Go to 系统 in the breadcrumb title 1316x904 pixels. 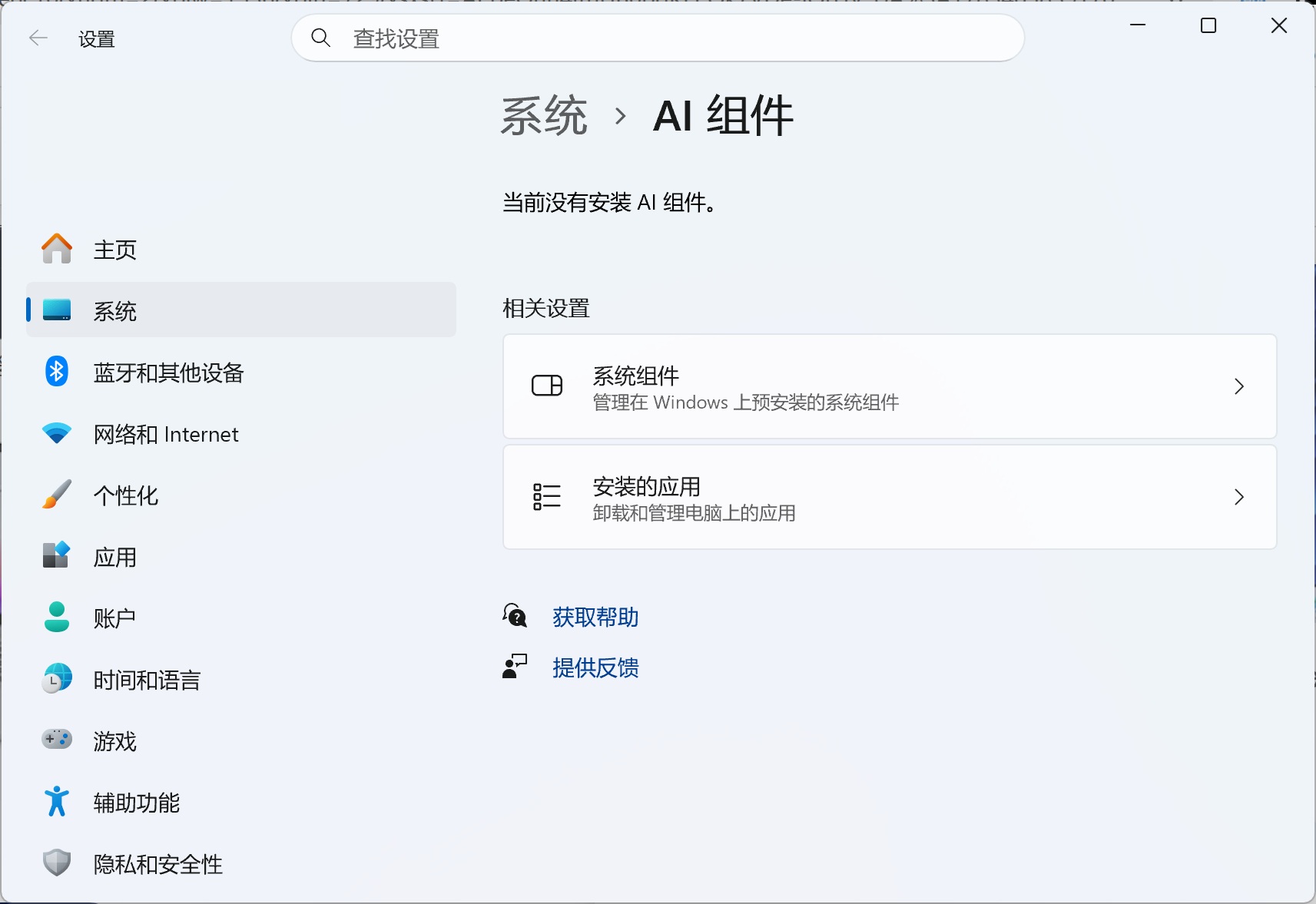544,117
